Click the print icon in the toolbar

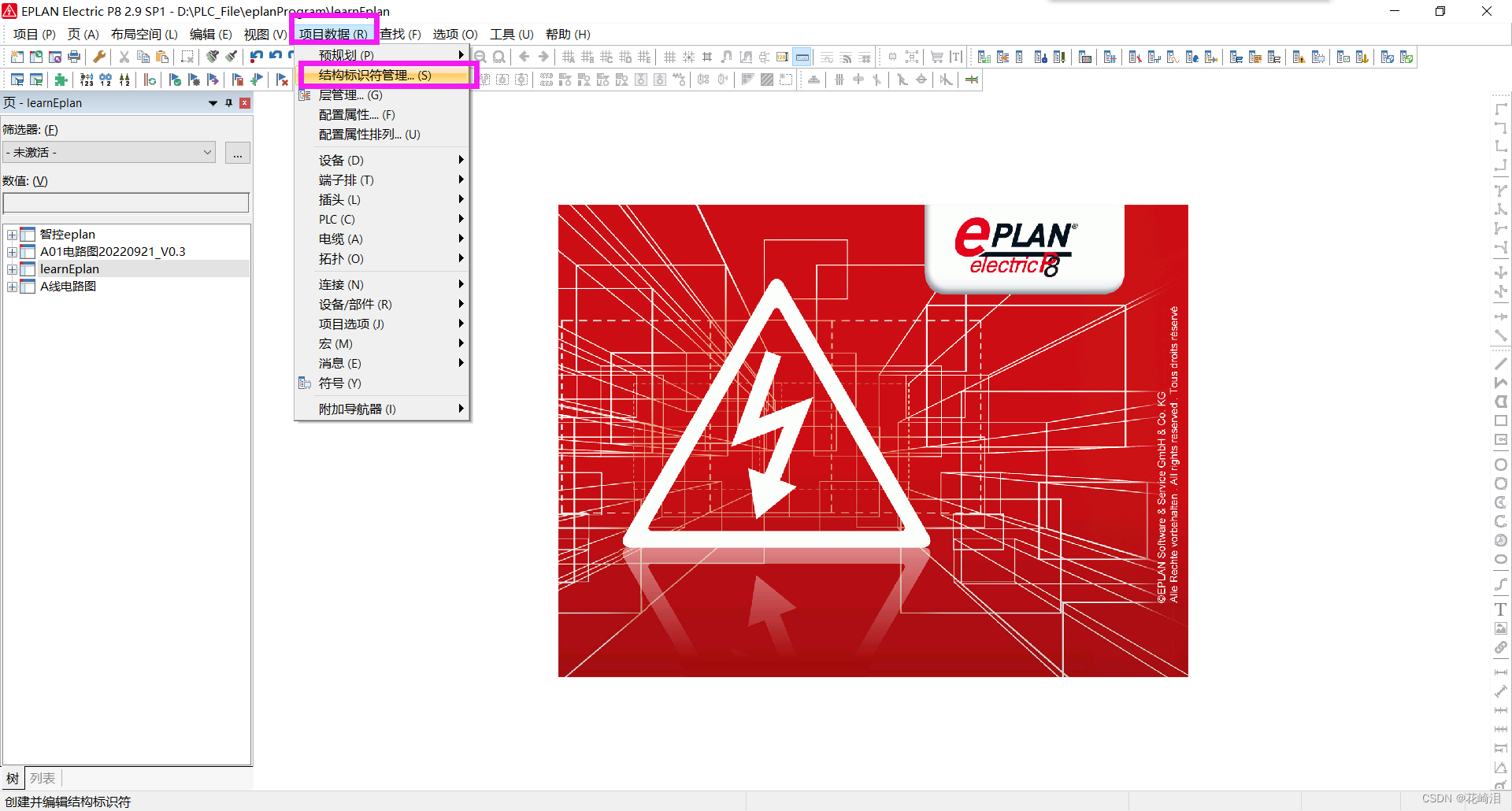coord(74,57)
